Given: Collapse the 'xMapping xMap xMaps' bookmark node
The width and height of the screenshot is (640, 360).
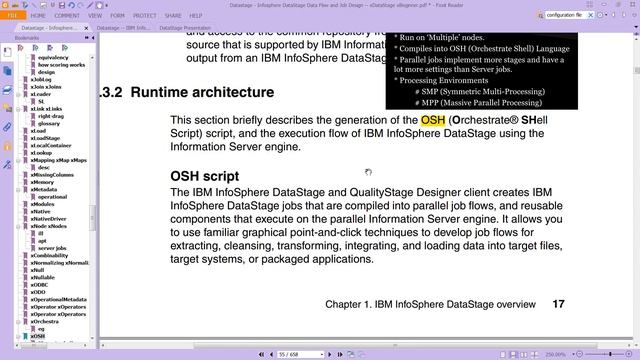Looking at the screenshot, I should click(x=18, y=160).
